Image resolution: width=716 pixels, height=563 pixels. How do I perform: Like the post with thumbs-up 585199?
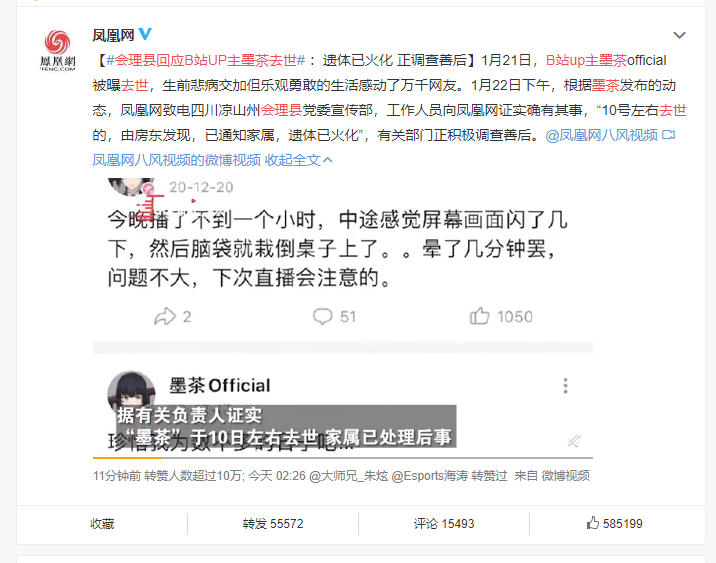click(x=615, y=523)
